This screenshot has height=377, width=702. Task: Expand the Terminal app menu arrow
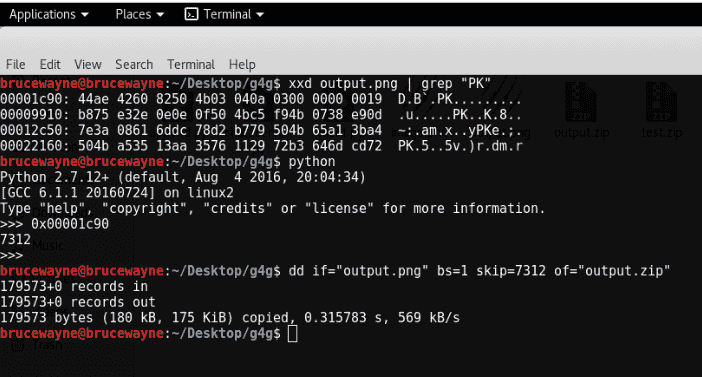click(x=260, y=15)
